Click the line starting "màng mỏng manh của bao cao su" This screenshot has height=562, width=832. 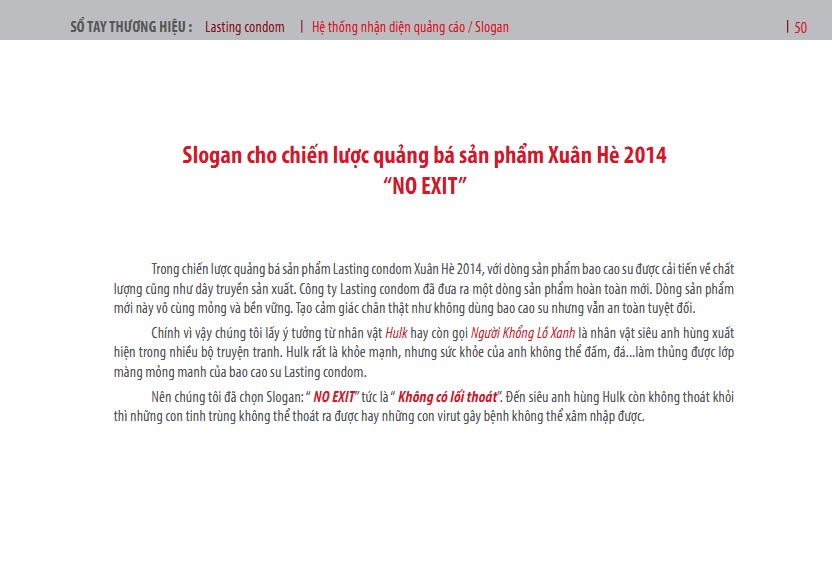point(240,372)
